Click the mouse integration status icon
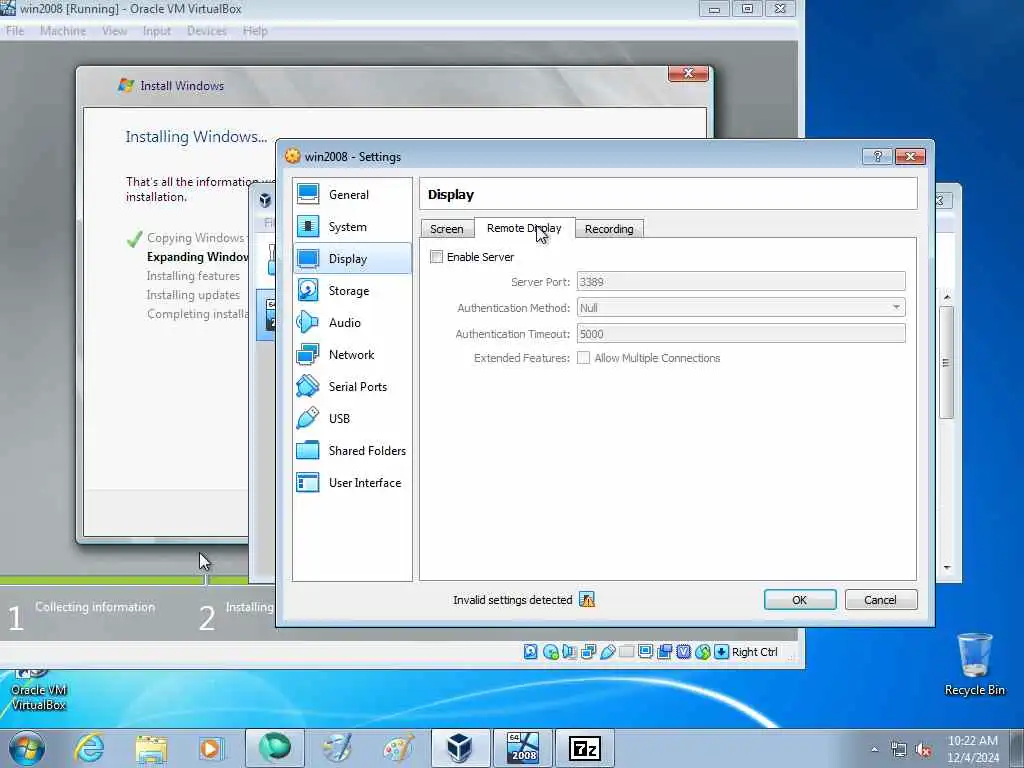Viewport: 1024px width, 768px height. [x=703, y=652]
